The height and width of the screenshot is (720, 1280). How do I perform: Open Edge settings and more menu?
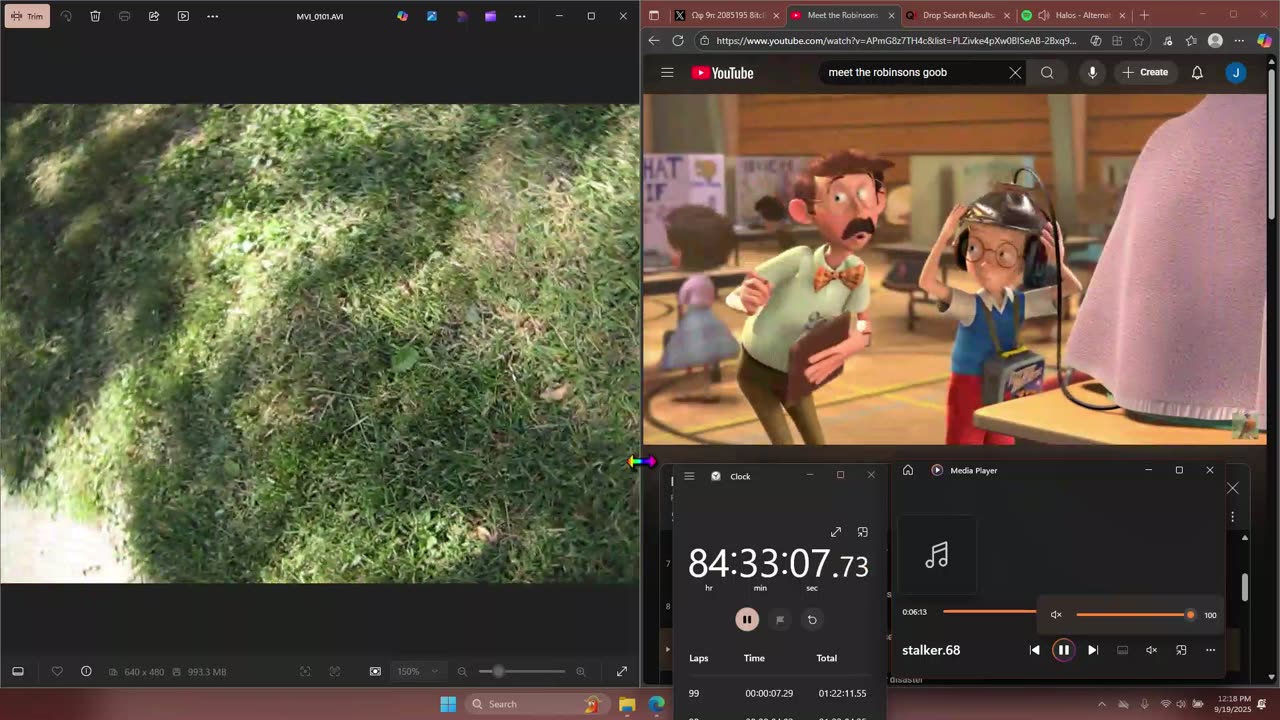tap(1240, 41)
